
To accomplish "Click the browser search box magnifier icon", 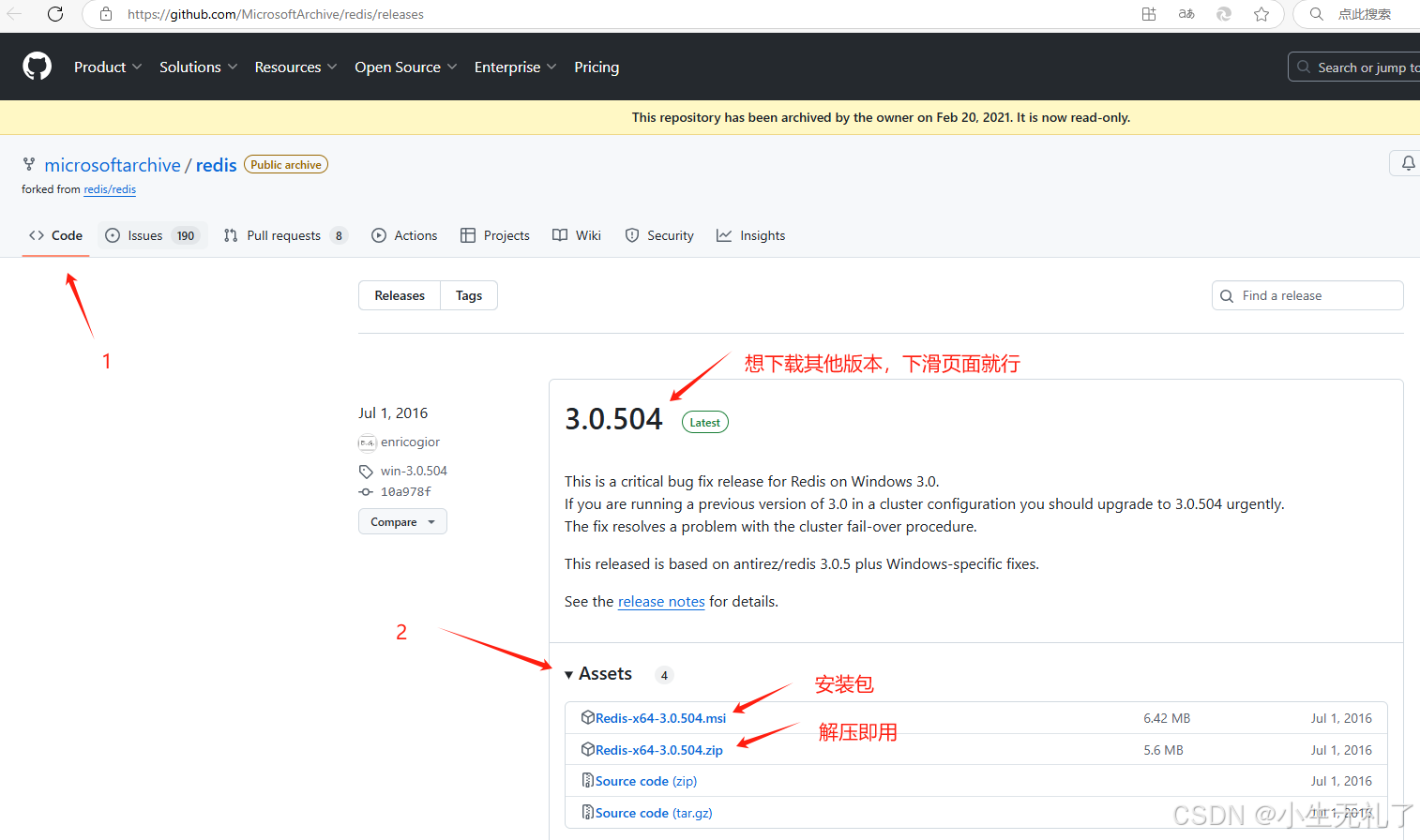I will [x=1317, y=14].
